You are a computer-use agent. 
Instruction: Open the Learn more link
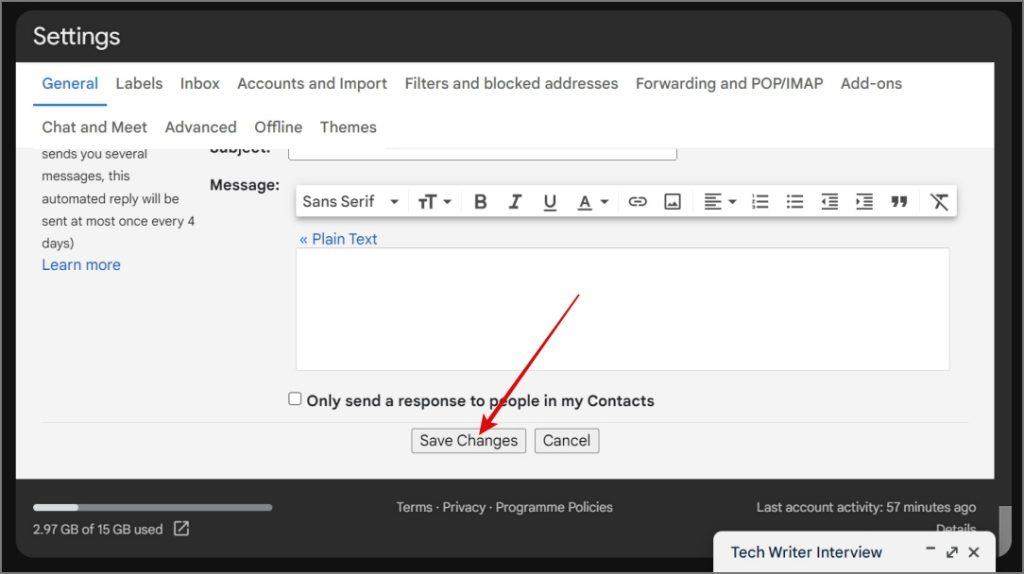81,264
